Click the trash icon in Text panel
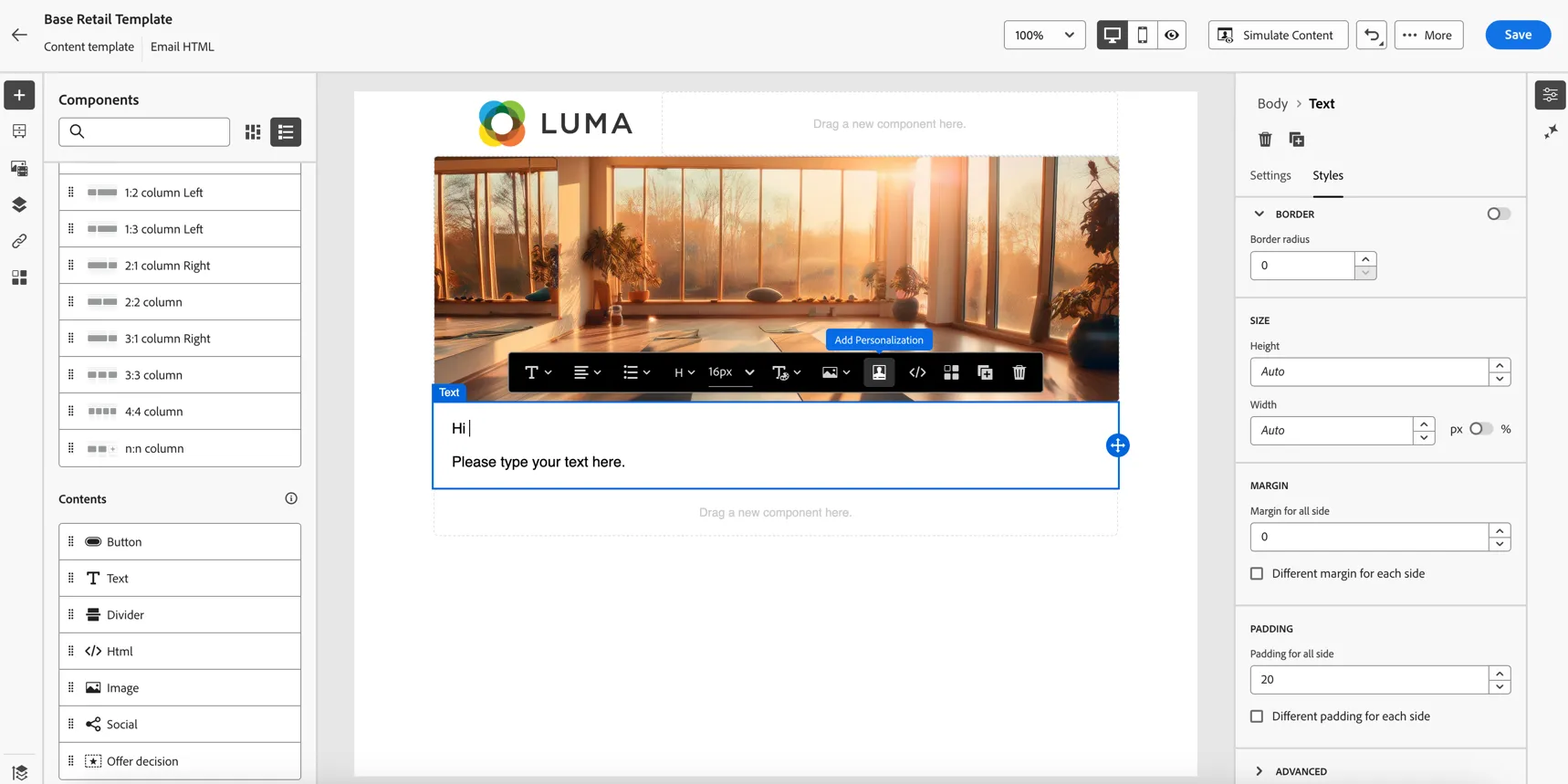 tap(1265, 140)
